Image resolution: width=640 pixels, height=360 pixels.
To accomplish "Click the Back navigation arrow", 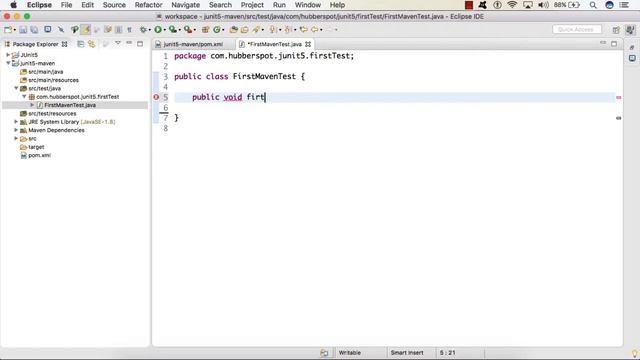I will tap(314, 29).
